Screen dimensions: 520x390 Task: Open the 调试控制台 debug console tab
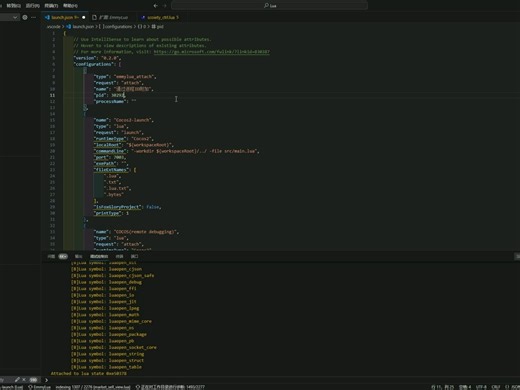coord(99,256)
